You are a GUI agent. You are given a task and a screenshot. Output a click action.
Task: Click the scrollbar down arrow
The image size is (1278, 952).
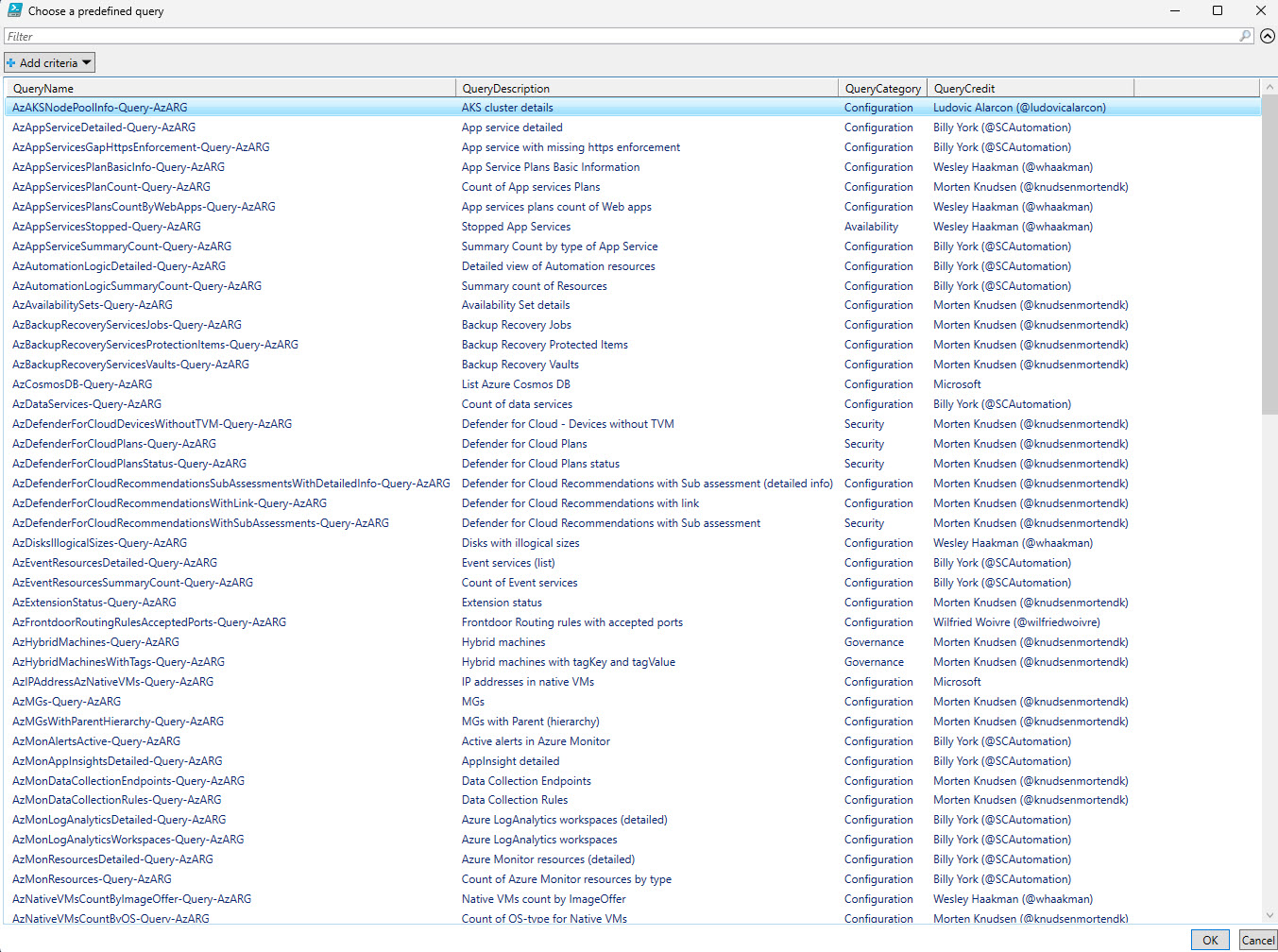point(1269,914)
